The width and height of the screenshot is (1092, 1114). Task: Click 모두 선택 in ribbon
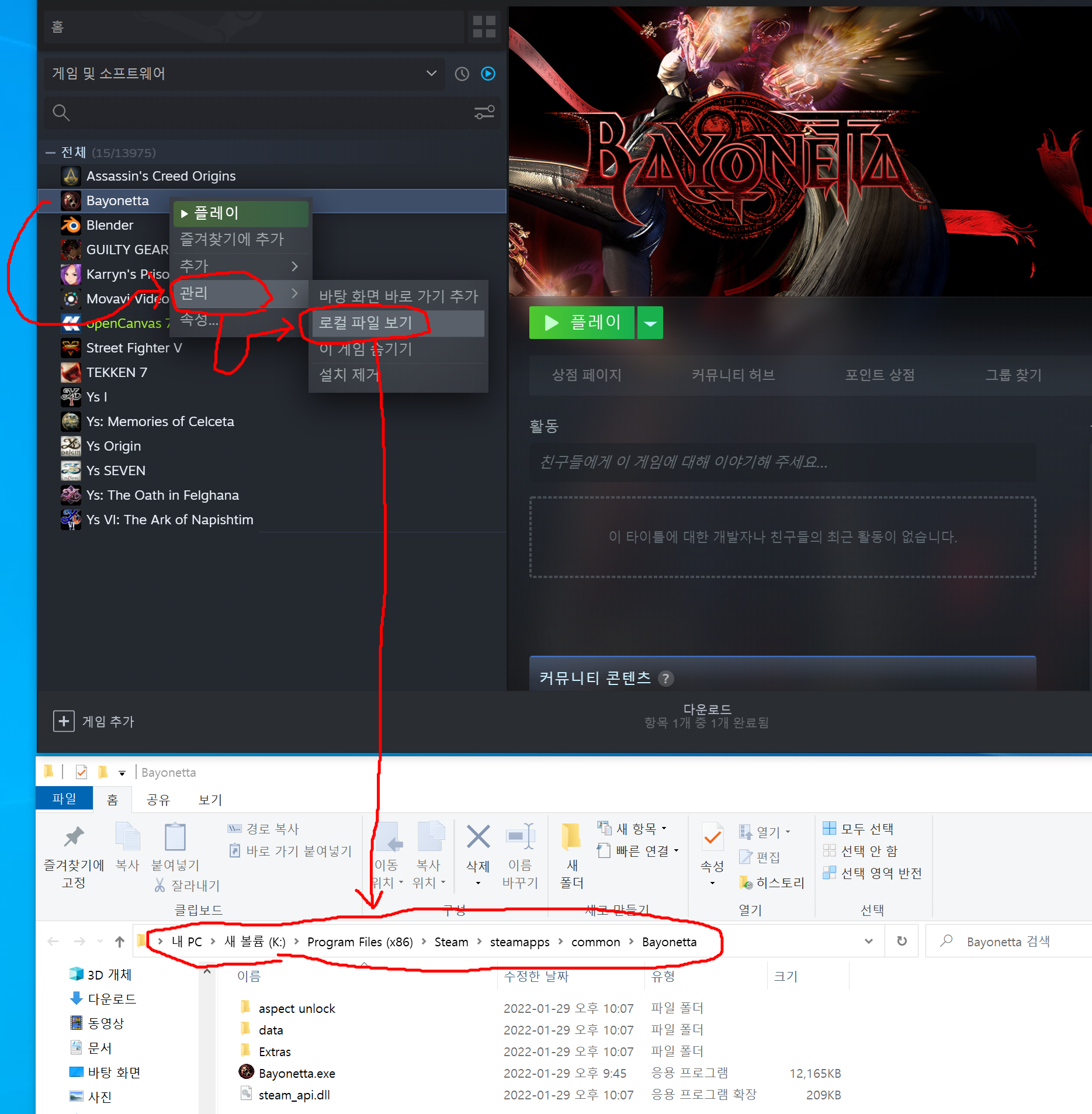(x=858, y=829)
